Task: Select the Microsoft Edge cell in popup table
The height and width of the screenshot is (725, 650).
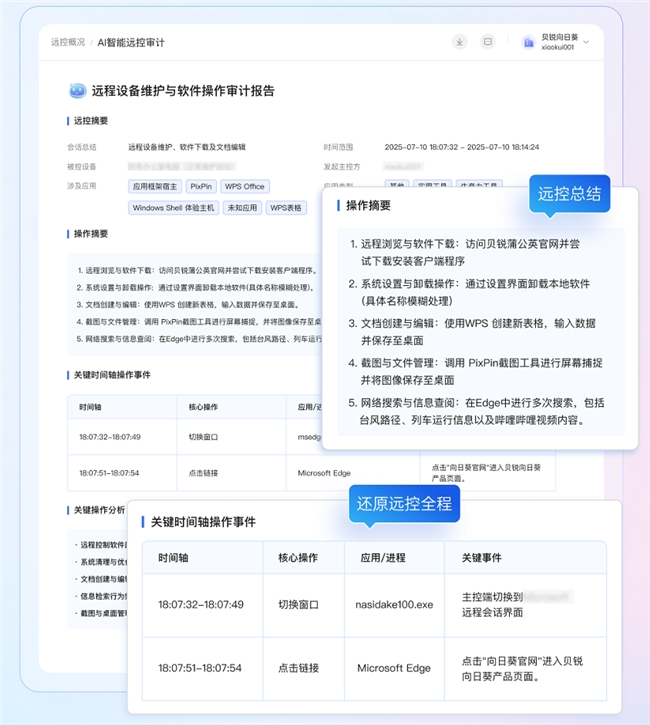Action: point(393,668)
